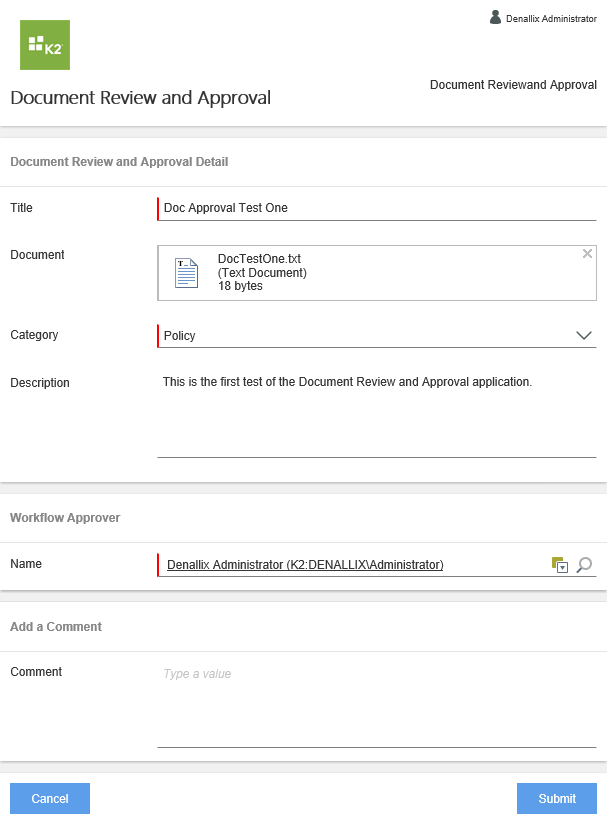Click the K2 logo icon
This screenshot has height=827, width=607.
(44, 44)
